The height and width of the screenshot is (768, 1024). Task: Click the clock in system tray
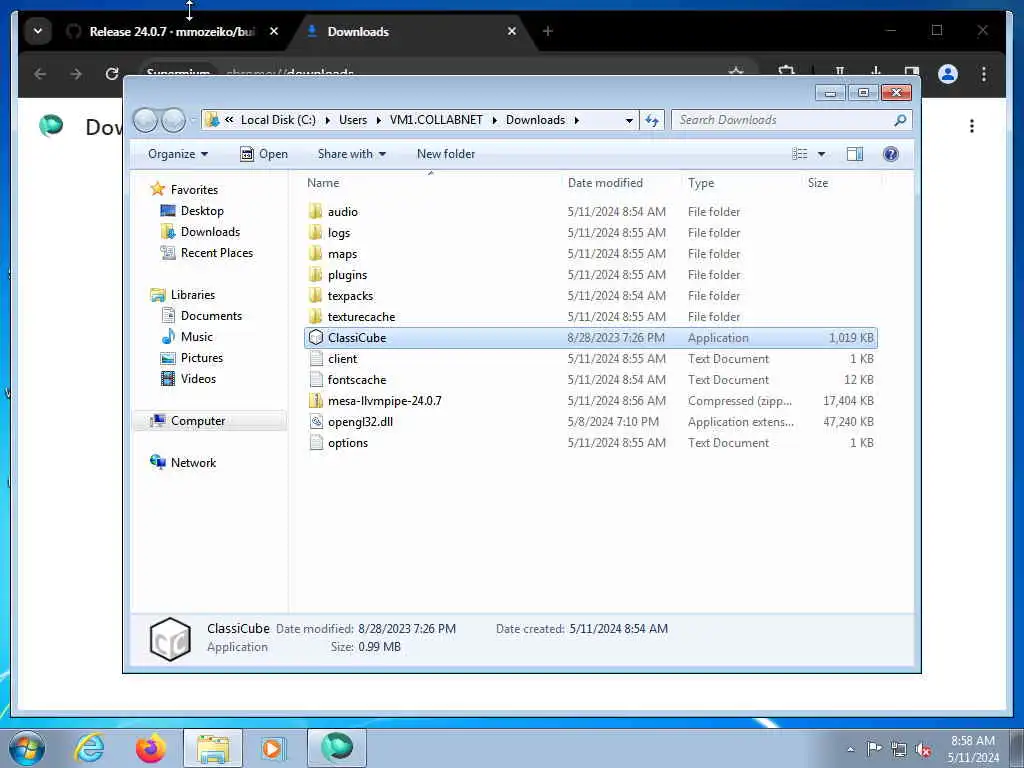pos(973,749)
